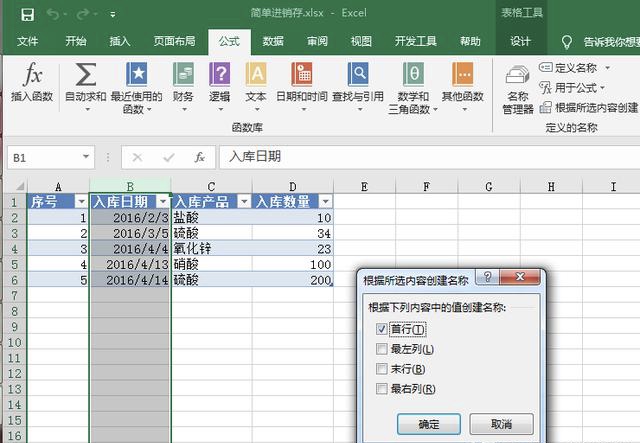Enable the 最左列 checkbox
This screenshot has height=443, width=640.
pyautogui.click(x=381, y=349)
